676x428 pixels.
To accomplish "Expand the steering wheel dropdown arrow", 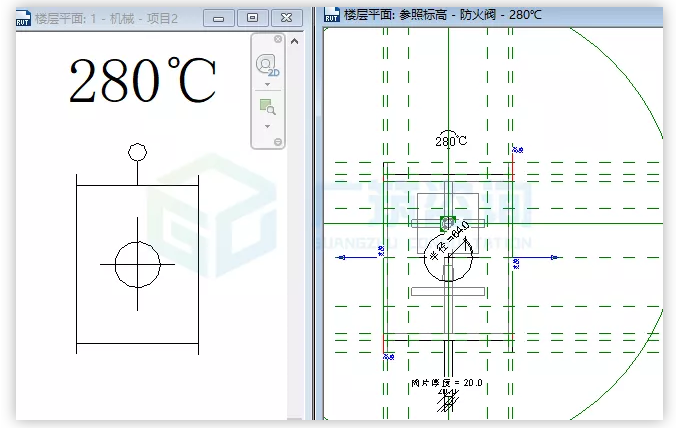I will click(x=267, y=84).
